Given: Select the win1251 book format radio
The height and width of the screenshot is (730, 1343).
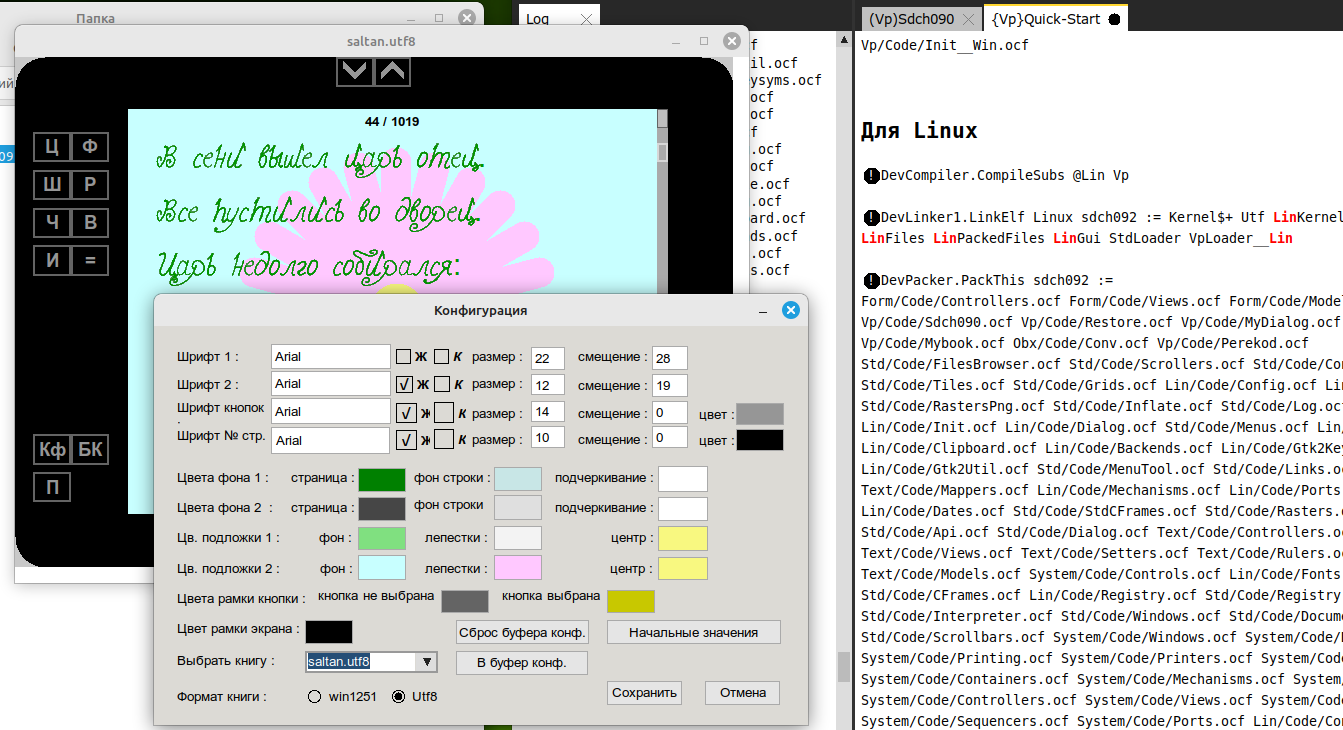Looking at the screenshot, I should coord(315,696).
